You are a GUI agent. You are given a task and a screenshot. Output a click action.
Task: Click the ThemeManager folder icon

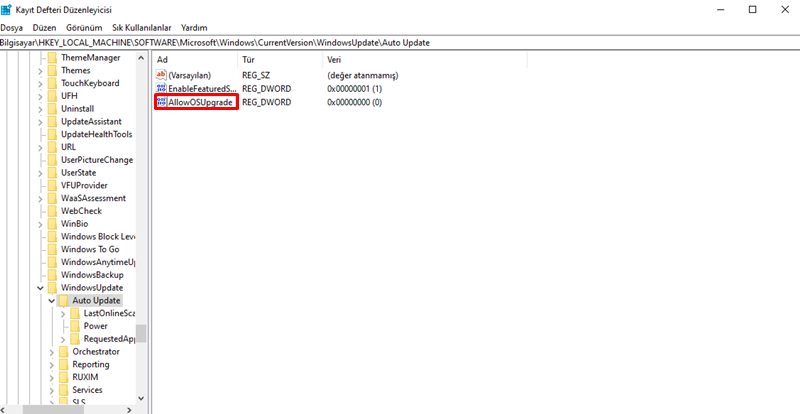click(x=52, y=58)
